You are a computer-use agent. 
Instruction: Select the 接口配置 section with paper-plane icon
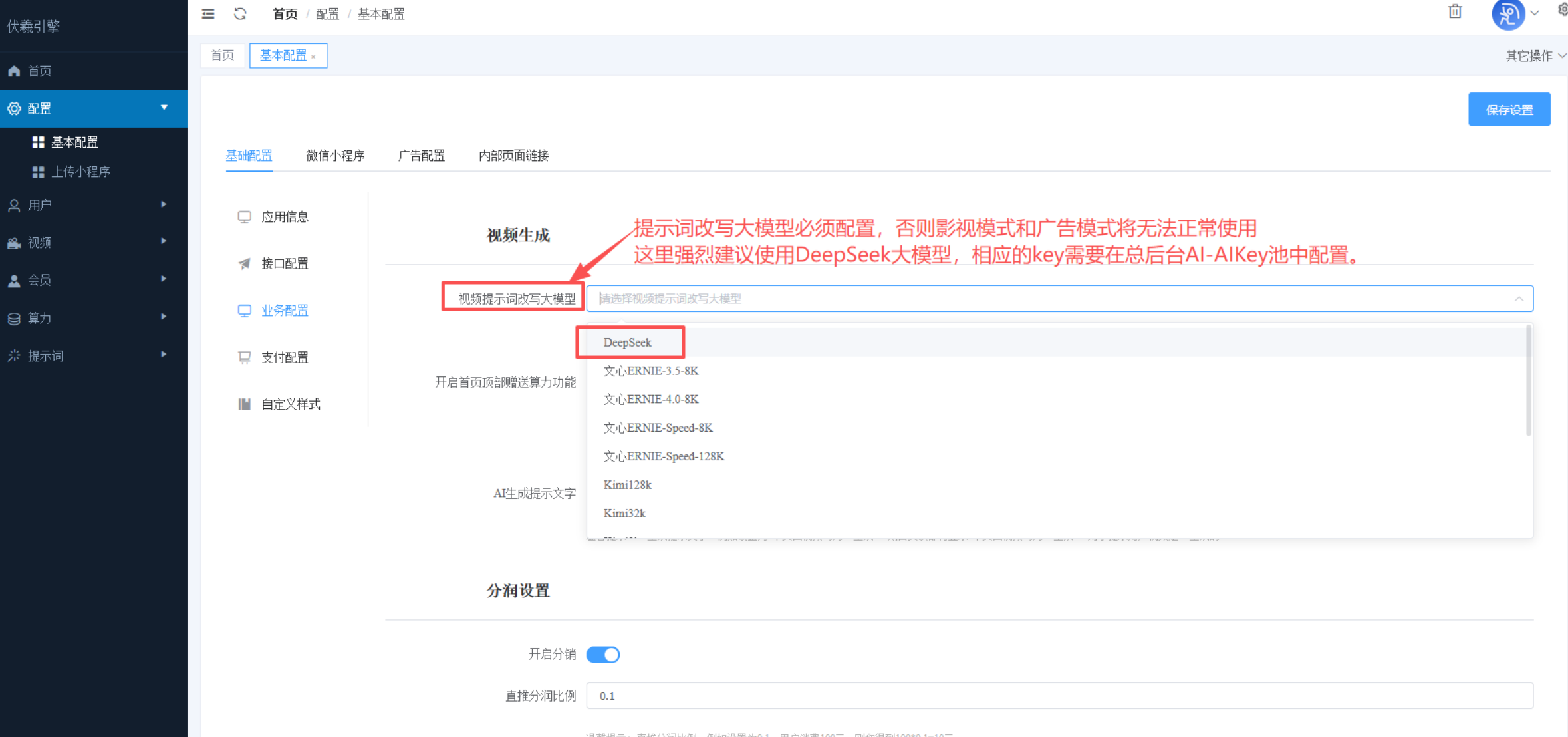[x=285, y=263]
